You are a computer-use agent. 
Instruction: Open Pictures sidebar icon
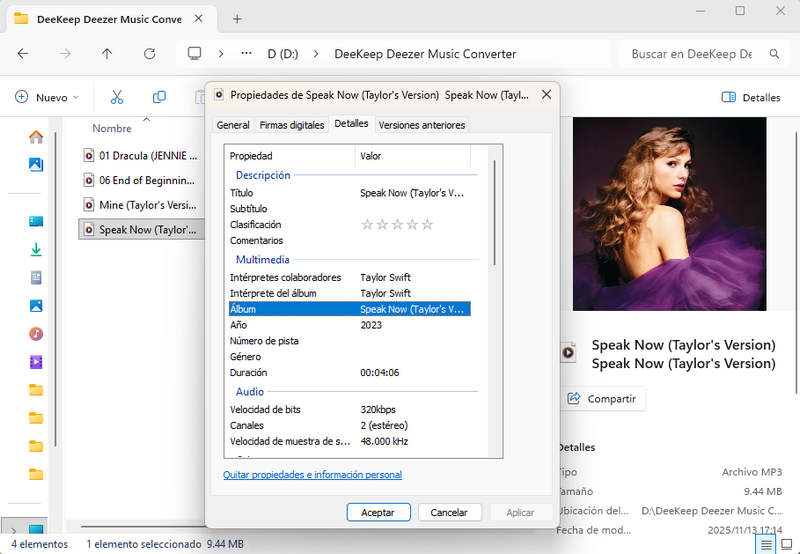(x=36, y=306)
